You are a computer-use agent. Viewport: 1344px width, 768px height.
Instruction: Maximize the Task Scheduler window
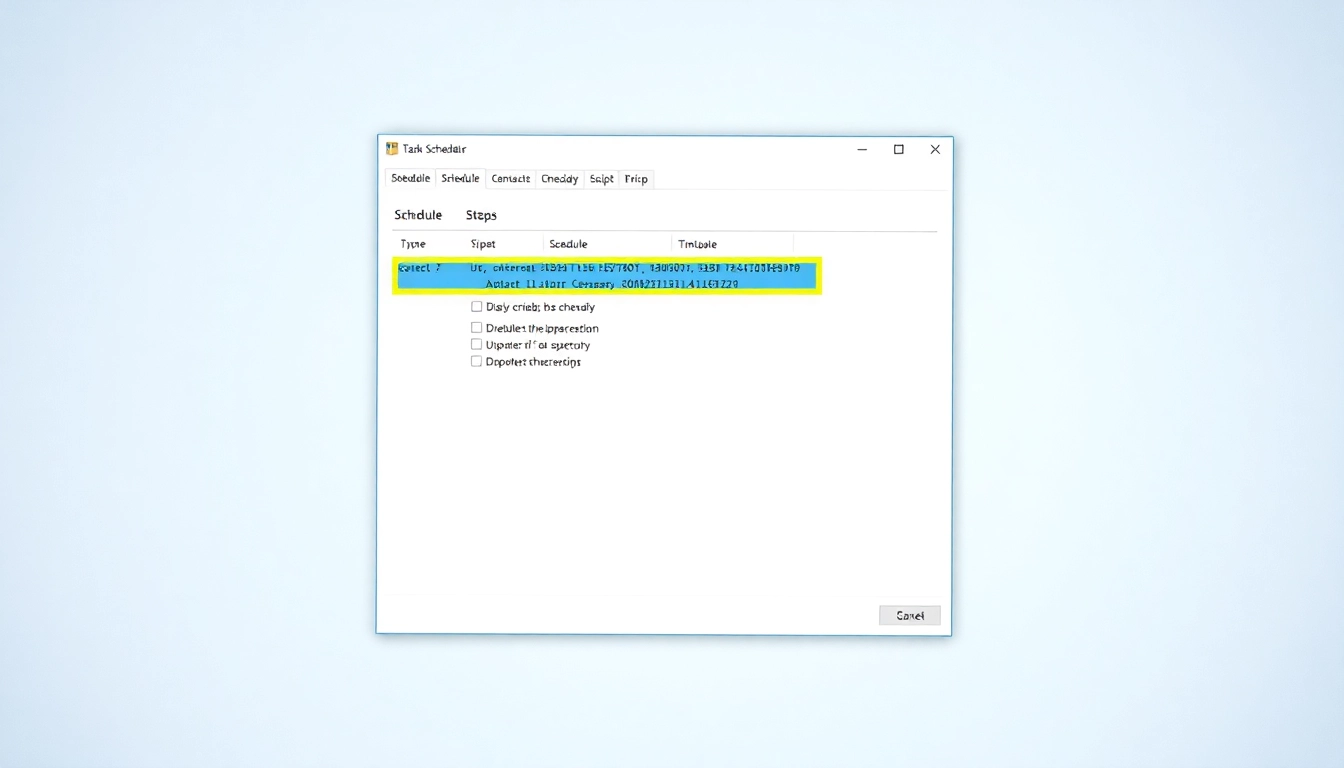coord(899,149)
